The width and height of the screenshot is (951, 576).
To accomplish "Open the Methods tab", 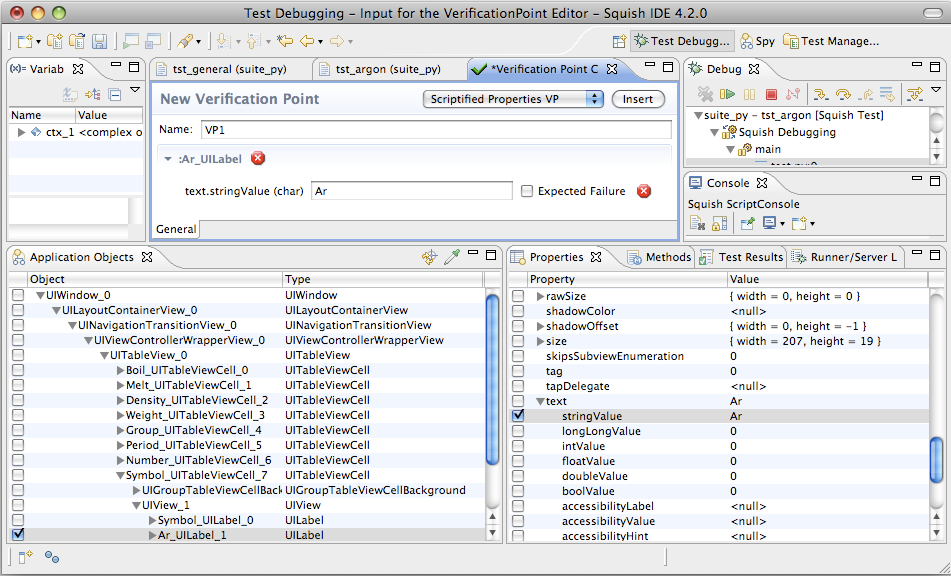I will 666,256.
